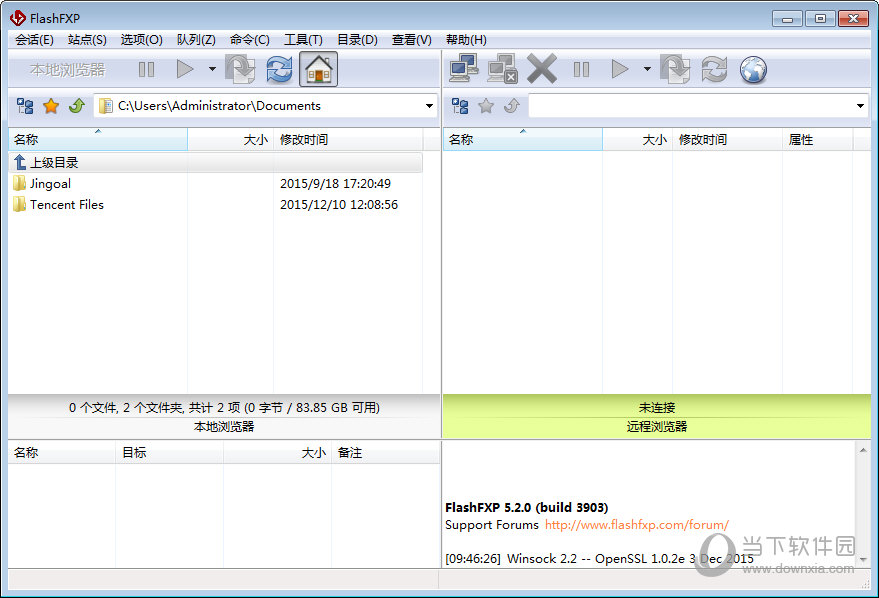The width and height of the screenshot is (879, 598).
Task: Click queue 大小 column header
Action: click(x=277, y=453)
